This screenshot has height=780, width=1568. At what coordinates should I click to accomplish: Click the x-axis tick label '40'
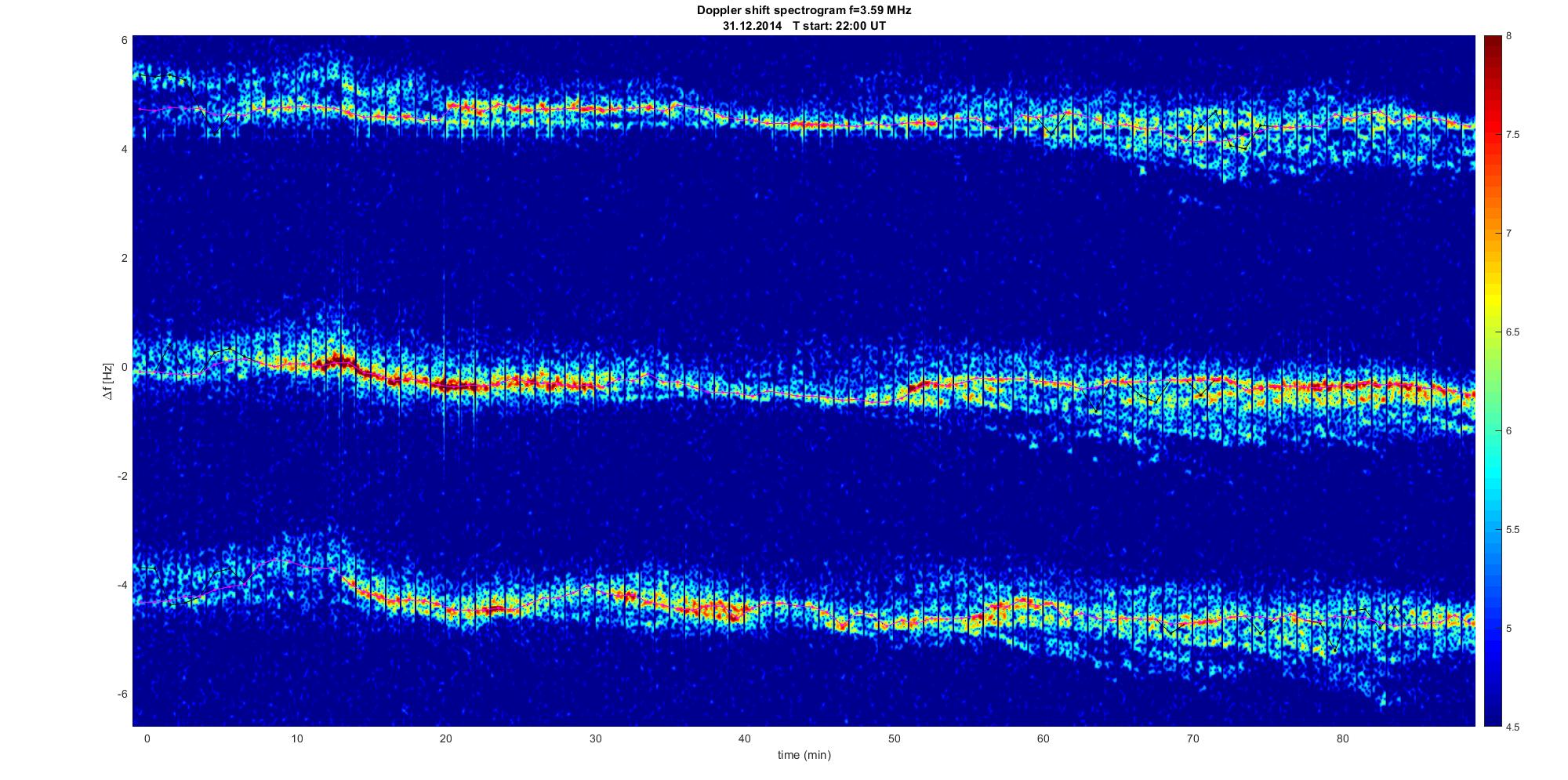point(745,738)
